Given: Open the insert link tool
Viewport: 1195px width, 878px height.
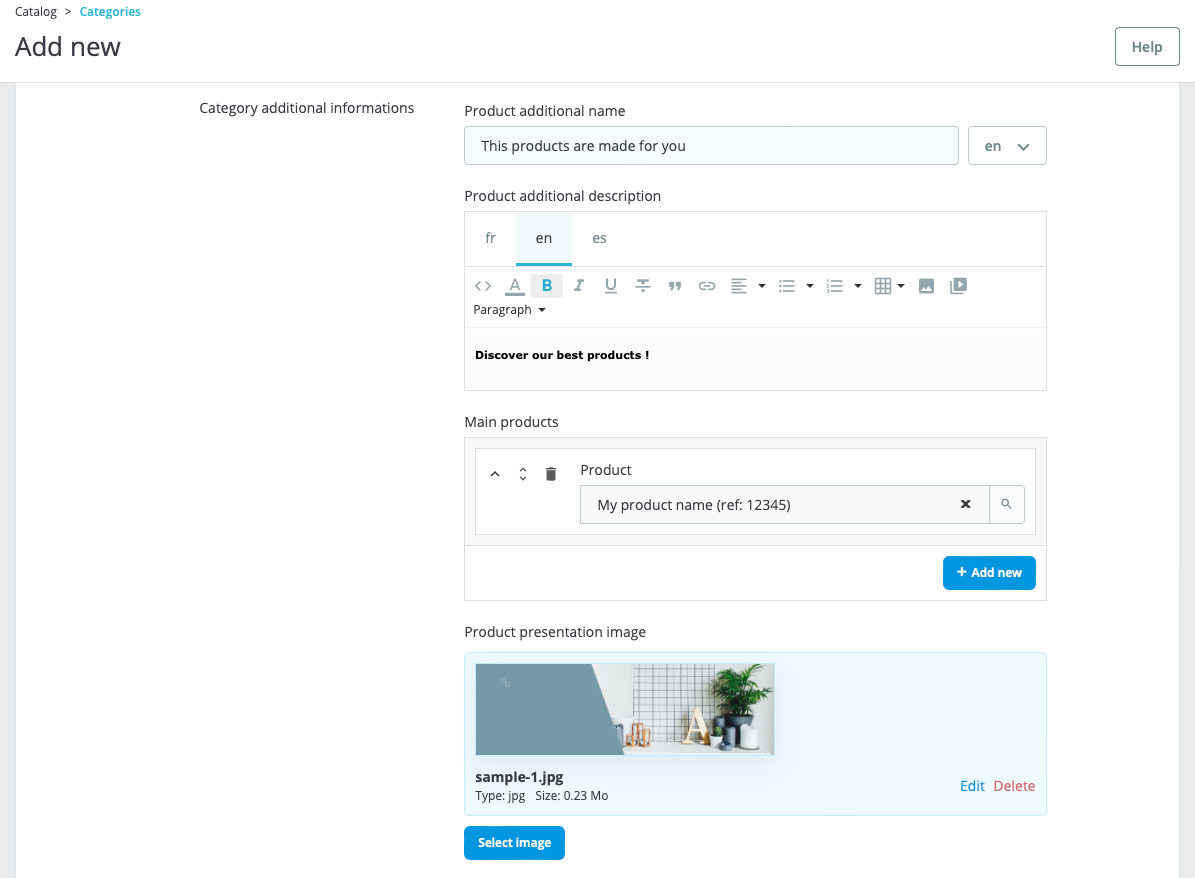Looking at the screenshot, I should (707, 285).
